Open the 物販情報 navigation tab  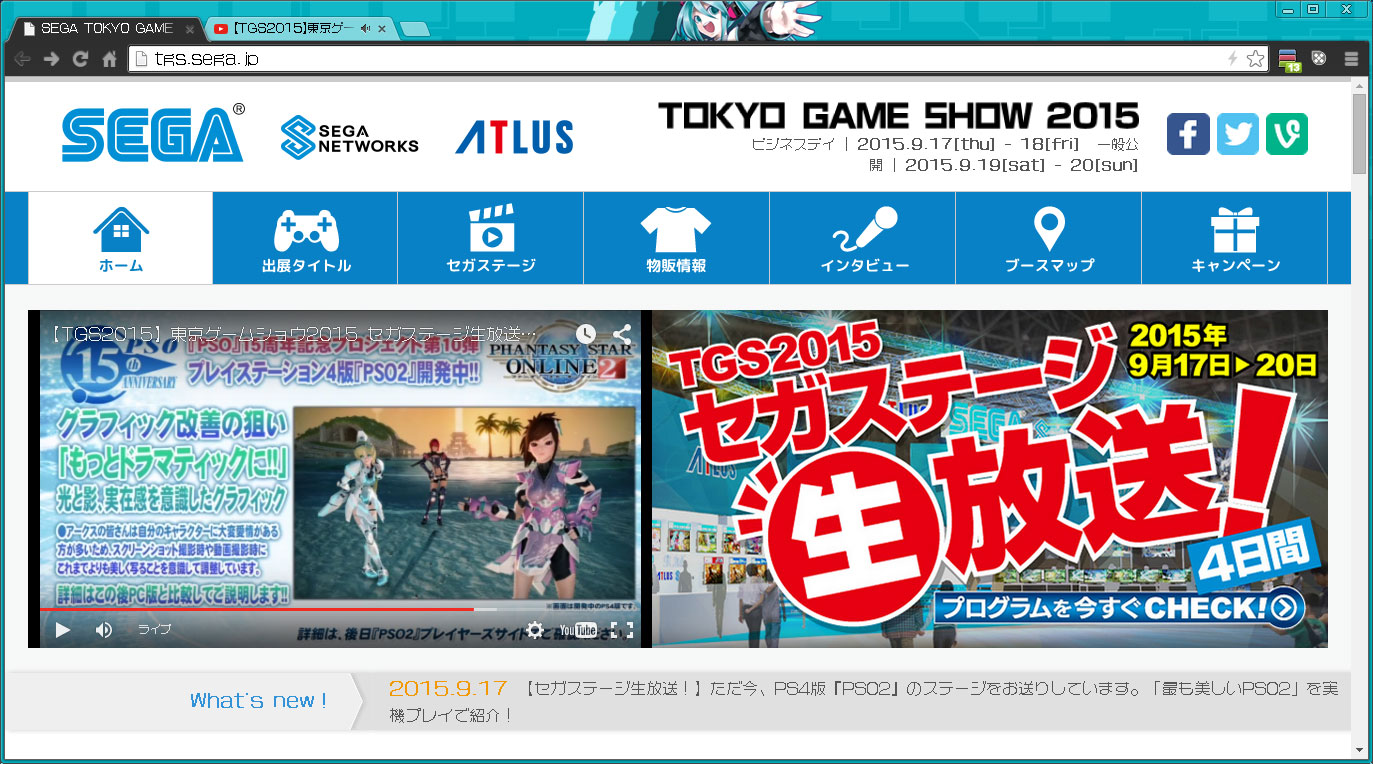click(x=677, y=238)
